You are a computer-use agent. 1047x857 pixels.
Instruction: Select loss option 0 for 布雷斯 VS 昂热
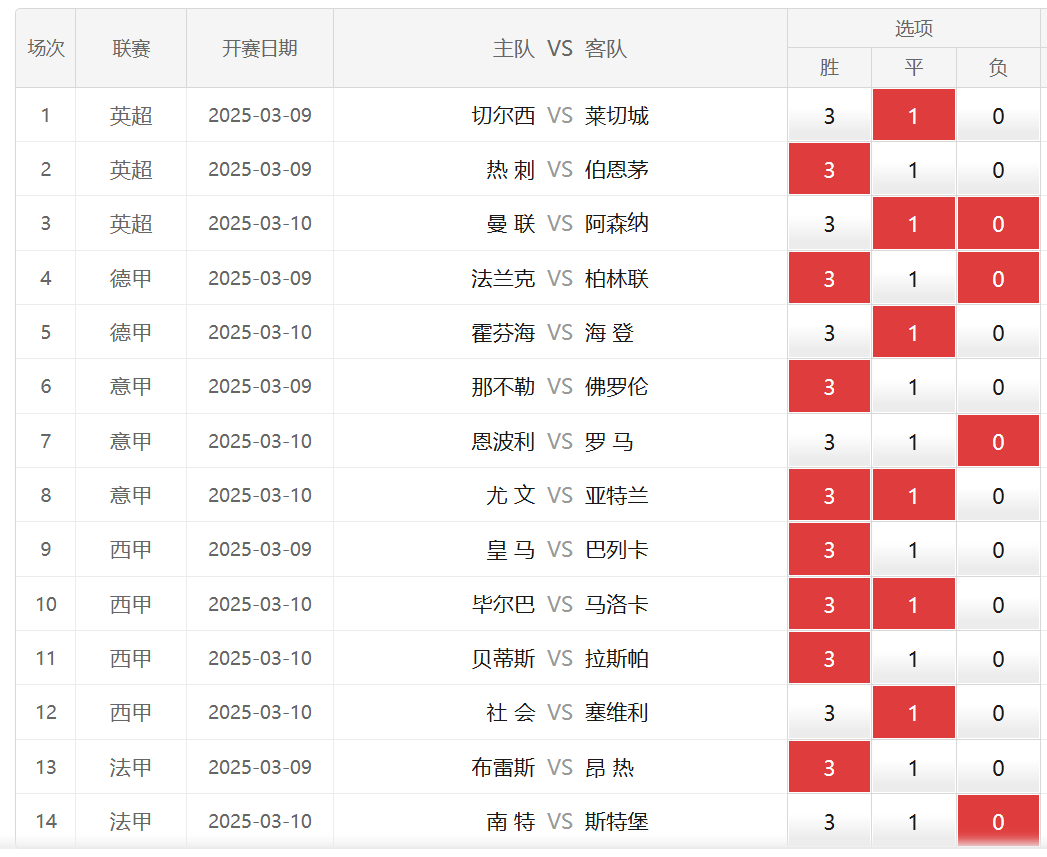(x=998, y=767)
